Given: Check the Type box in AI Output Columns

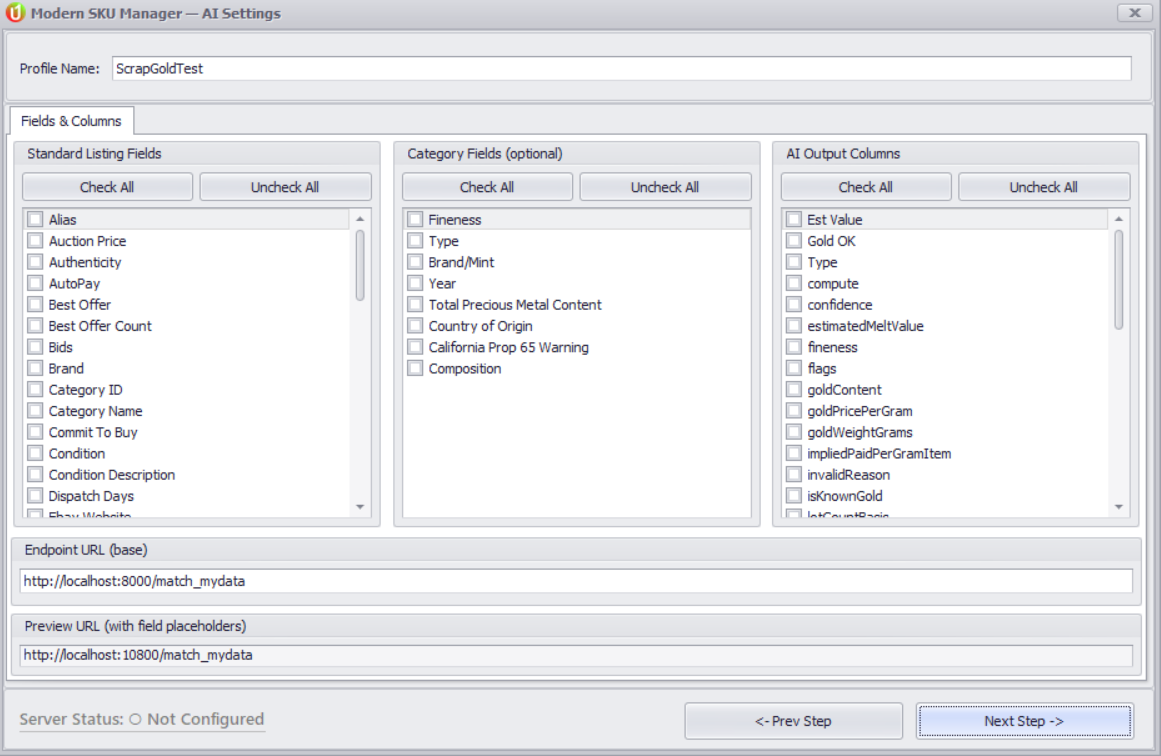Looking at the screenshot, I should (x=794, y=262).
